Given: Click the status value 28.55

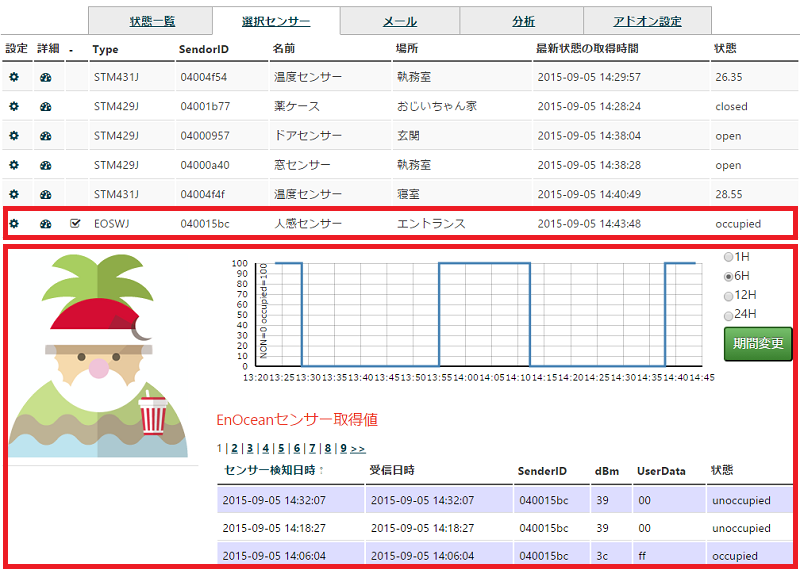Looking at the screenshot, I should (x=729, y=194).
